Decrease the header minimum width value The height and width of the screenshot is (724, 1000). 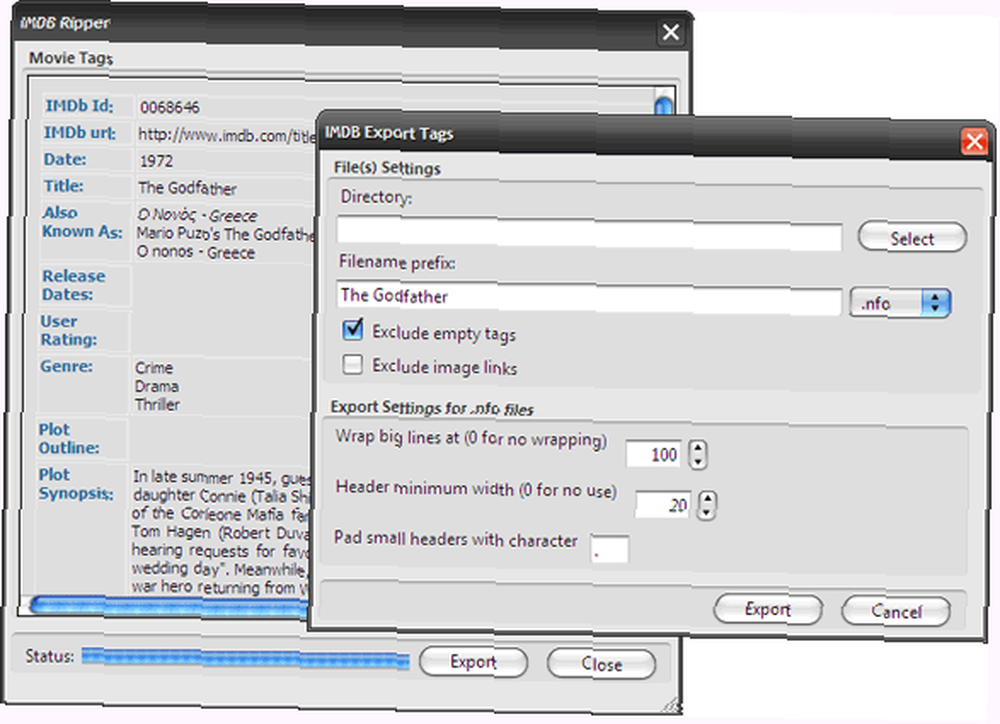(707, 513)
